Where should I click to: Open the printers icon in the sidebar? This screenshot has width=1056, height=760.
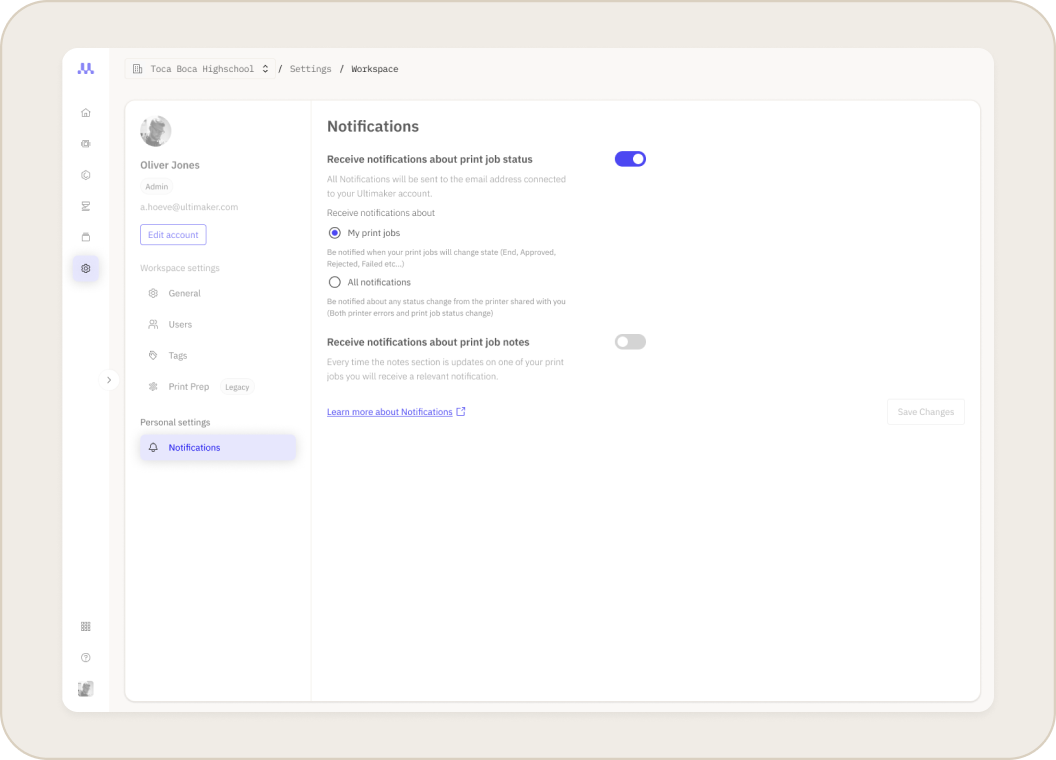coord(86,144)
